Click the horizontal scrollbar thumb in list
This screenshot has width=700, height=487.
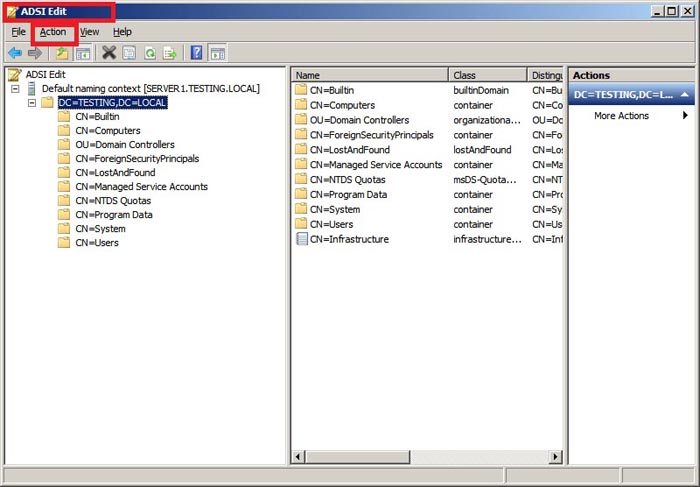coord(358,457)
